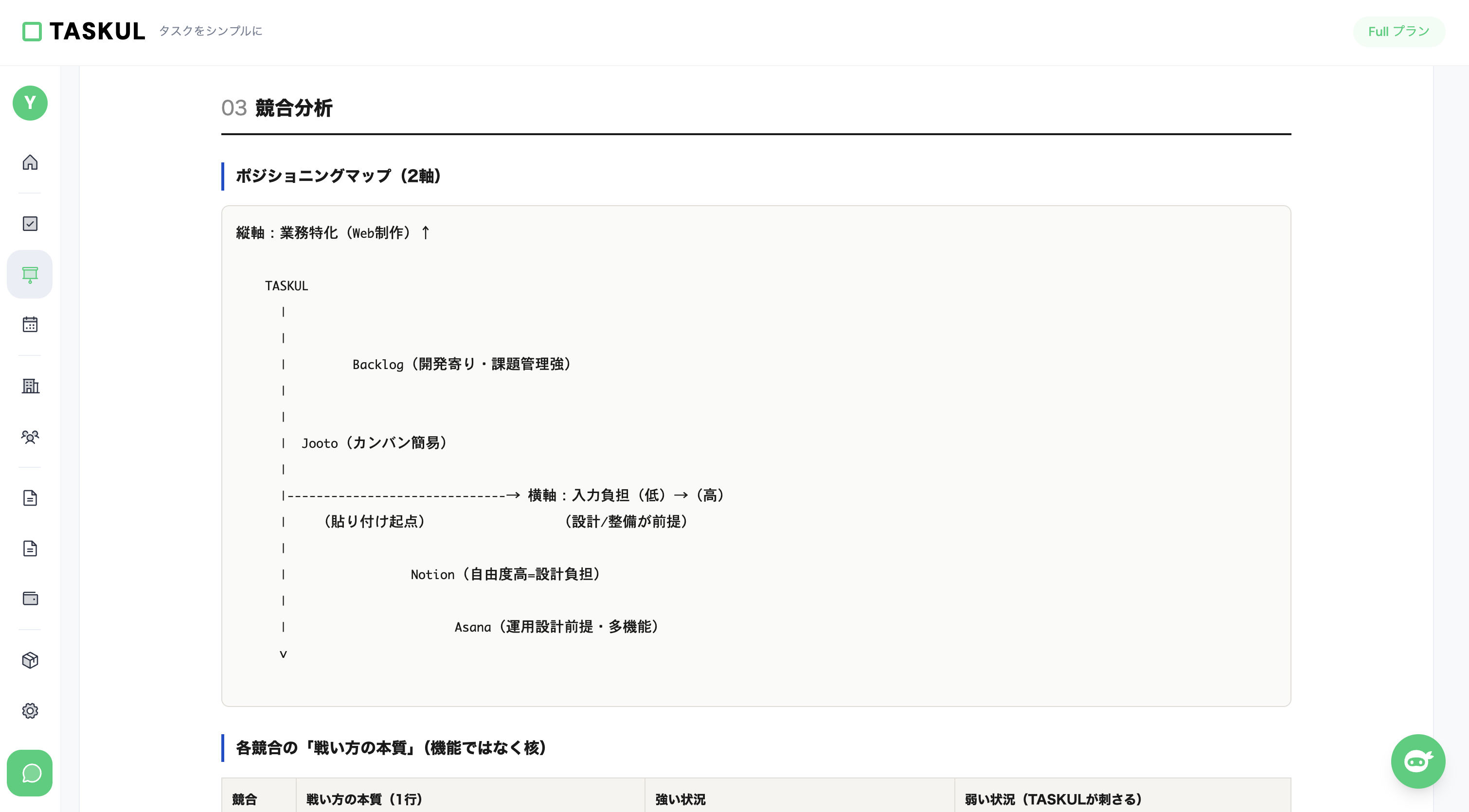The height and width of the screenshot is (812, 1469).
Task: Open the calendar view
Action: coord(30,325)
